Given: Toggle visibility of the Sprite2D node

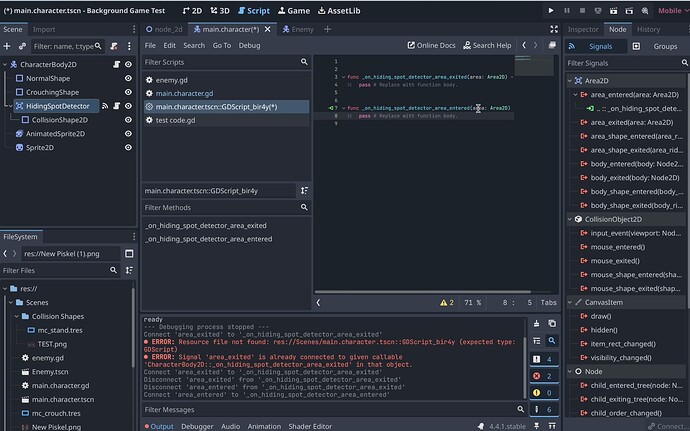Looking at the screenshot, I should click(x=128, y=147).
